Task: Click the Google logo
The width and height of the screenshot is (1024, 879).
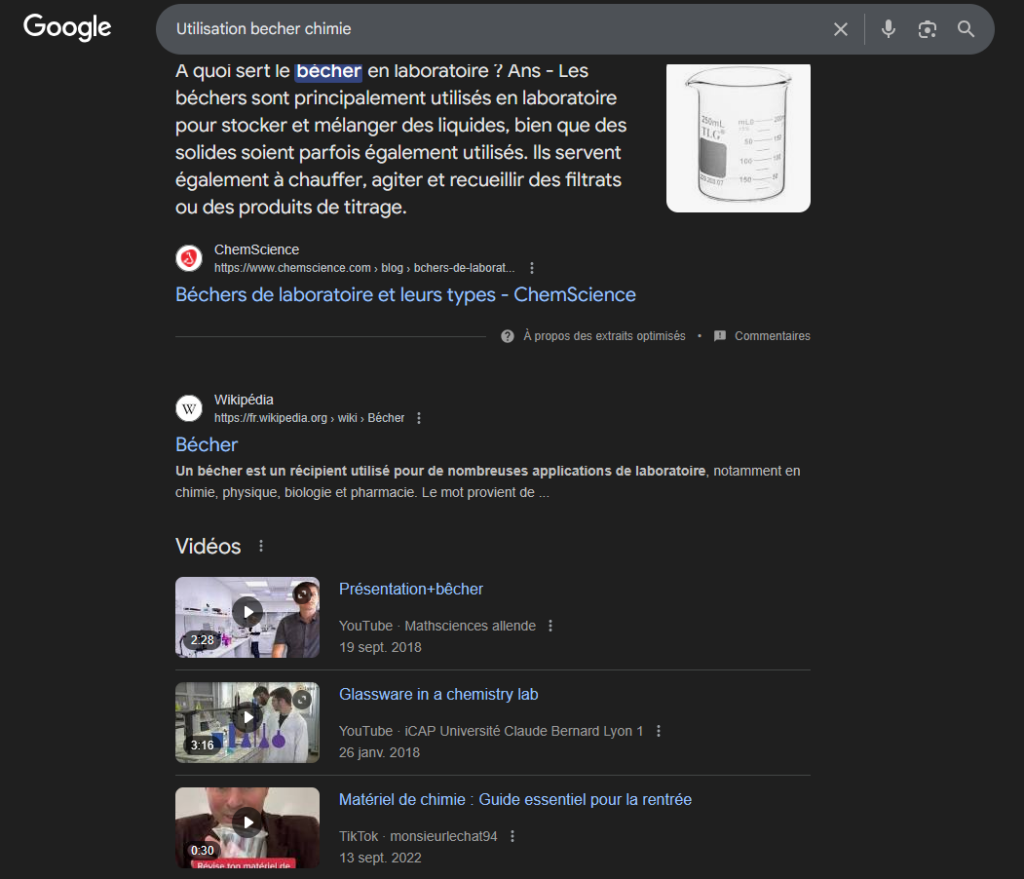Action: coord(67,28)
